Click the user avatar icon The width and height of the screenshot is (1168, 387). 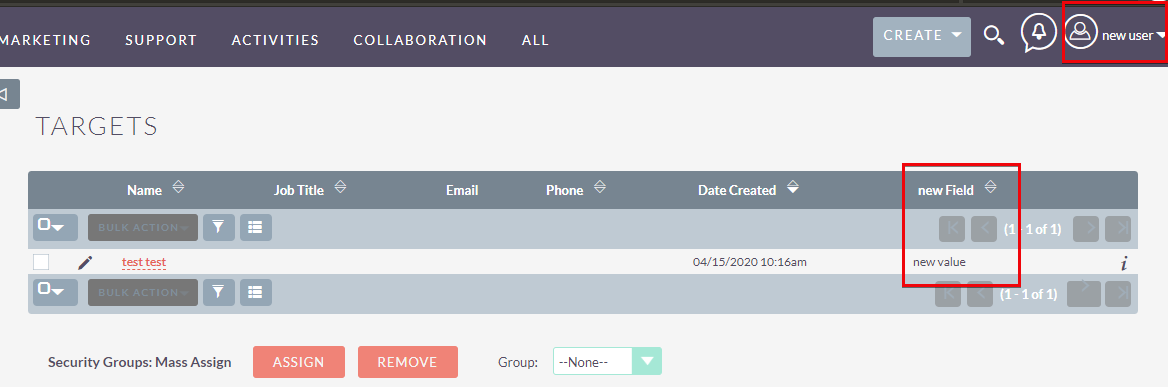1081,32
